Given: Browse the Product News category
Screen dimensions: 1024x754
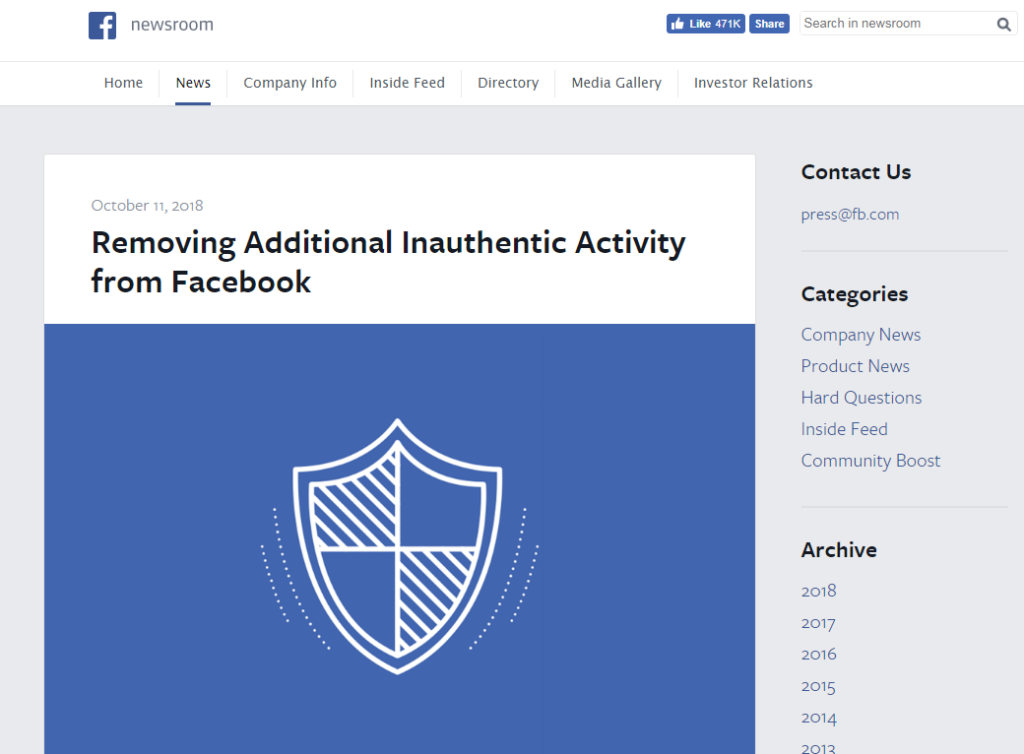Looking at the screenshot, I should coord(855,366).
